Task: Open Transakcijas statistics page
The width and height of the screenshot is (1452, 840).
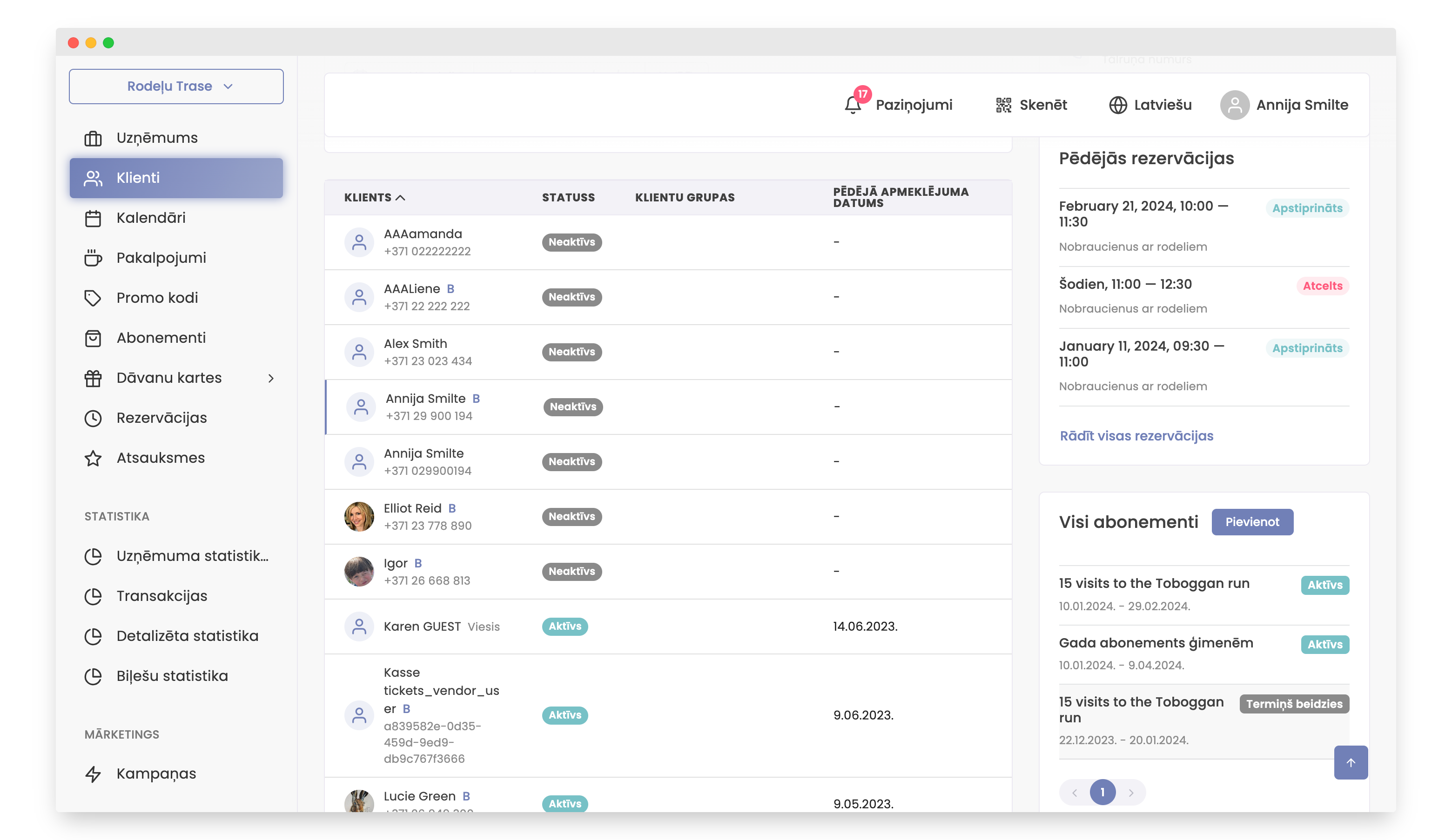Action: [x=161, y=595]
